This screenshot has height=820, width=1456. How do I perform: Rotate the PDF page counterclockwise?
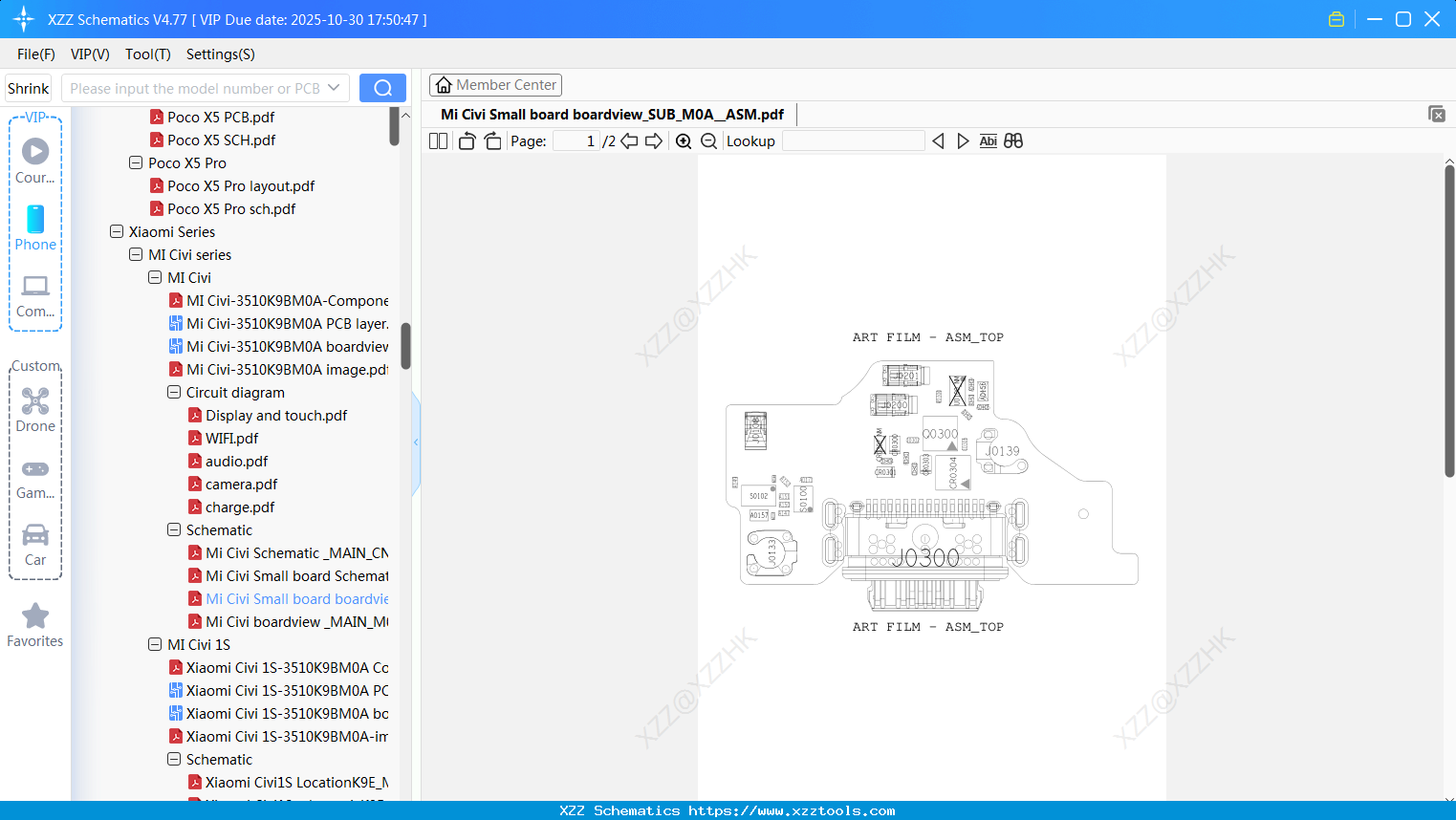coord(466,140)
